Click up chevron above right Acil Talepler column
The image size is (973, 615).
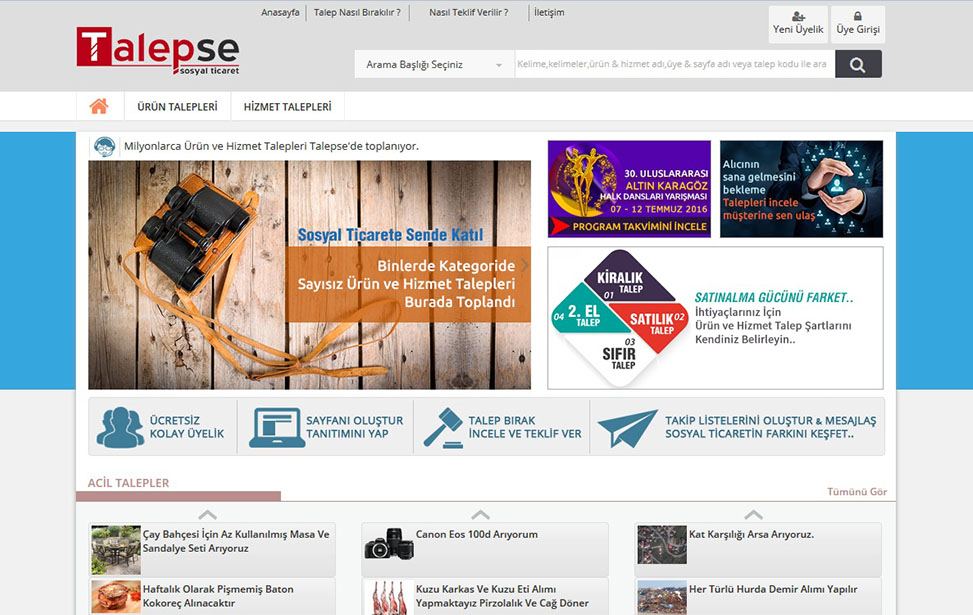pos(753,514)
